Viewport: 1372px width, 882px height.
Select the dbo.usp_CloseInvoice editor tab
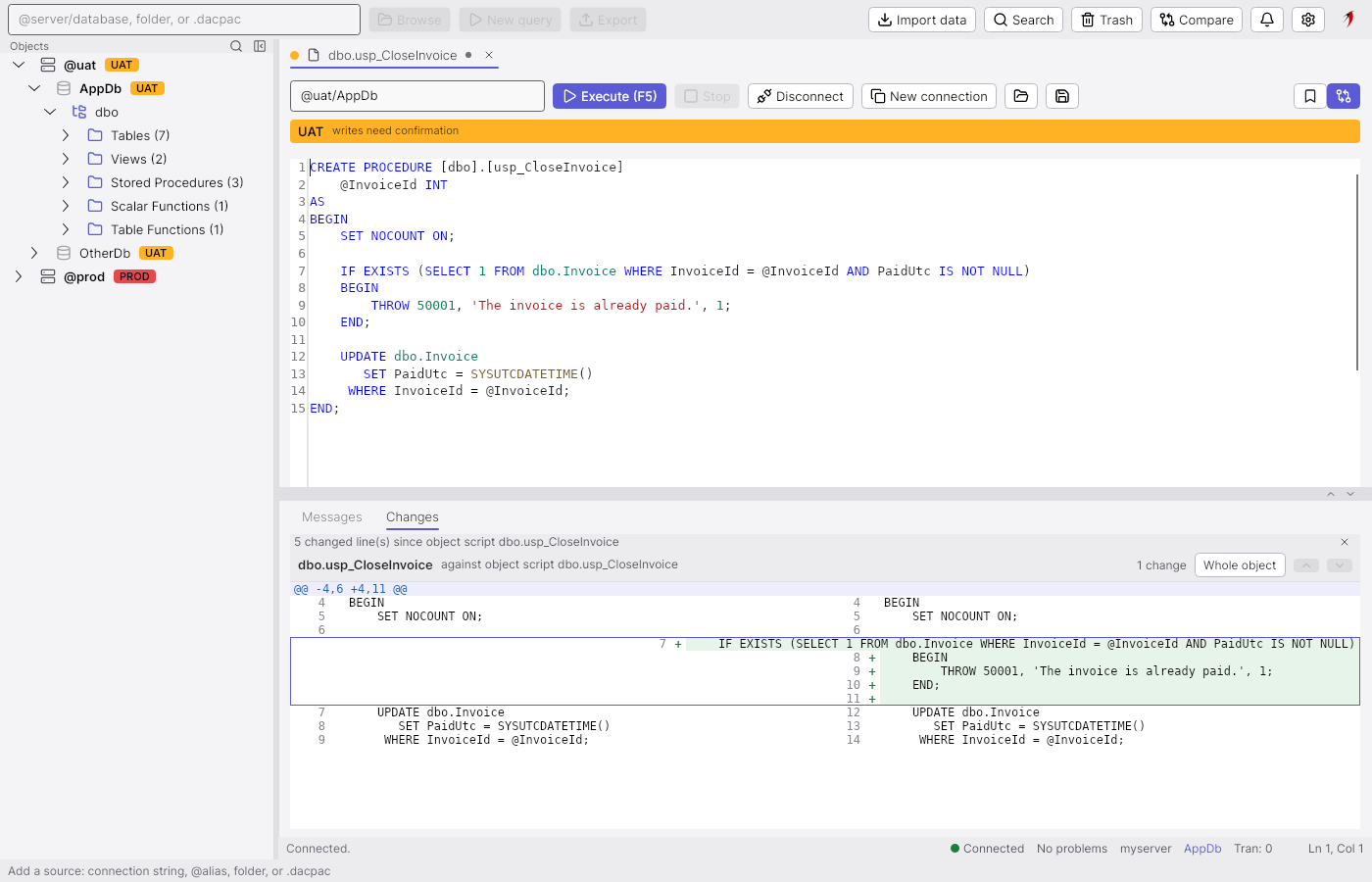392,55
